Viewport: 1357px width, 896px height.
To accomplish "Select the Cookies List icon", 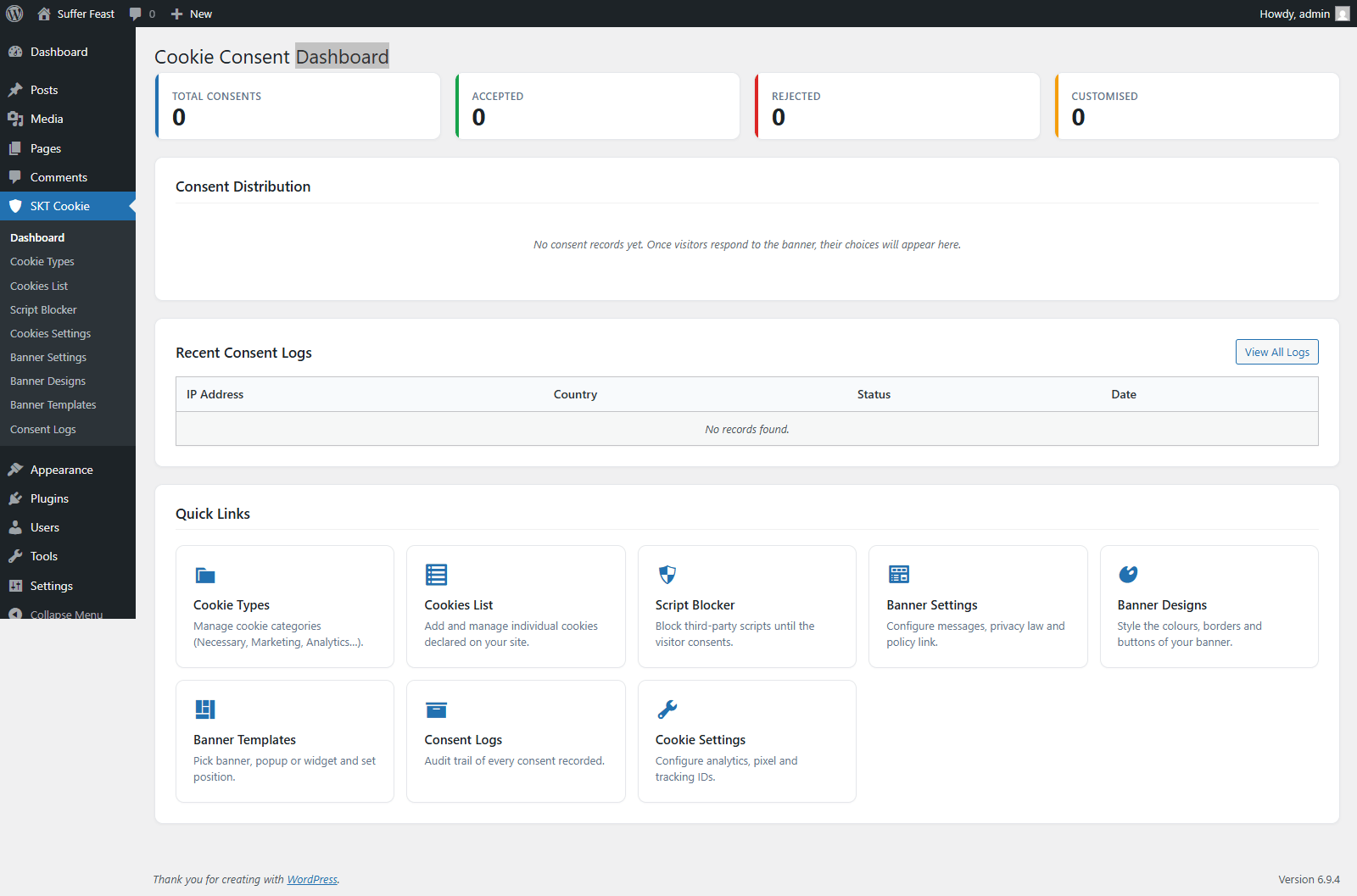I will coord(436,574).
